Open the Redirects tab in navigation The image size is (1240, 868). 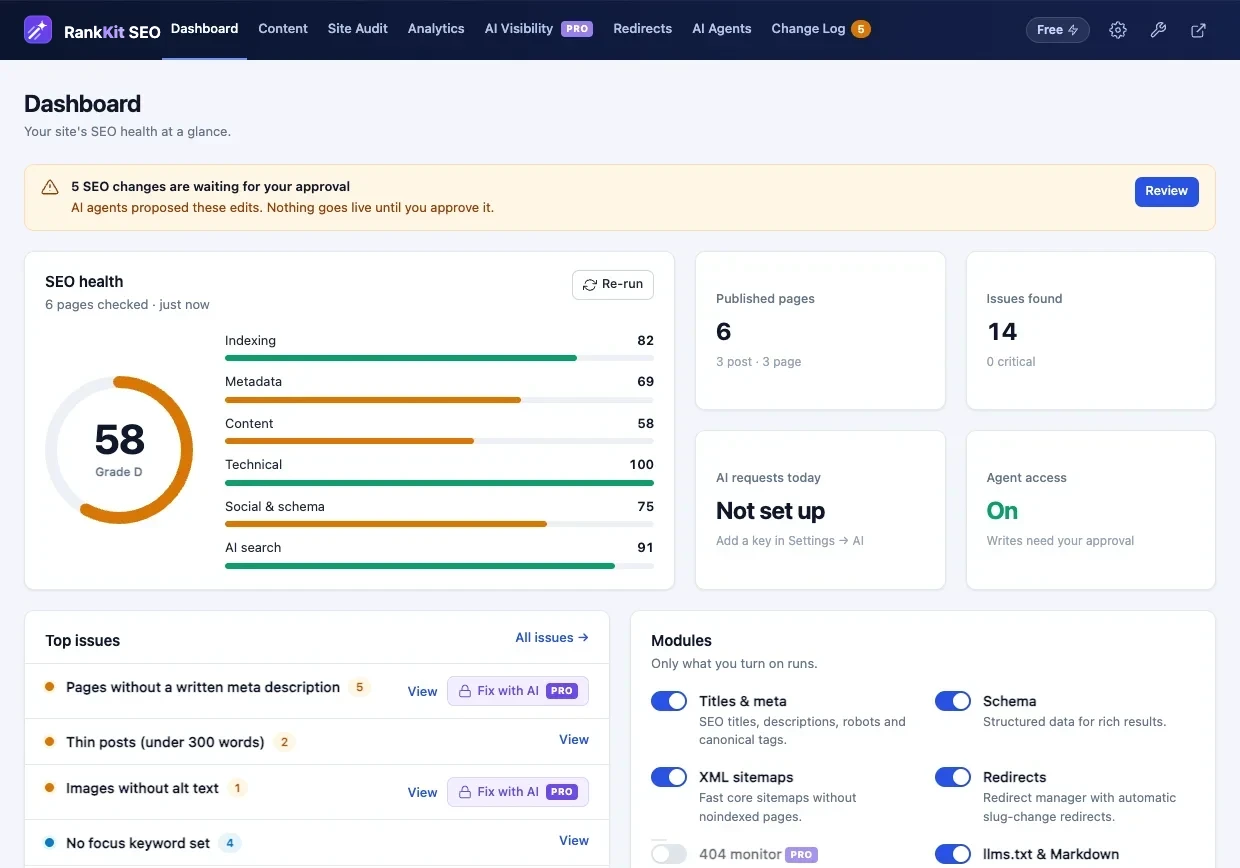pyautogui.click(x=643, y=29)
